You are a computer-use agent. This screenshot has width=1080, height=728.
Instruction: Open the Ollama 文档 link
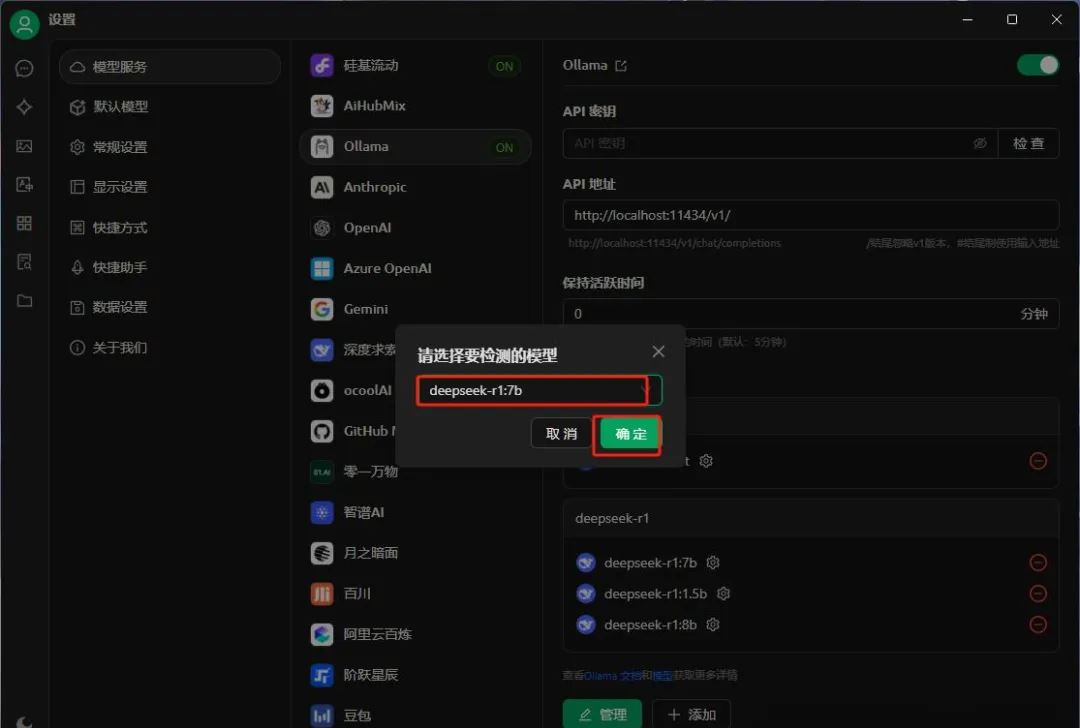pos(612,676)
